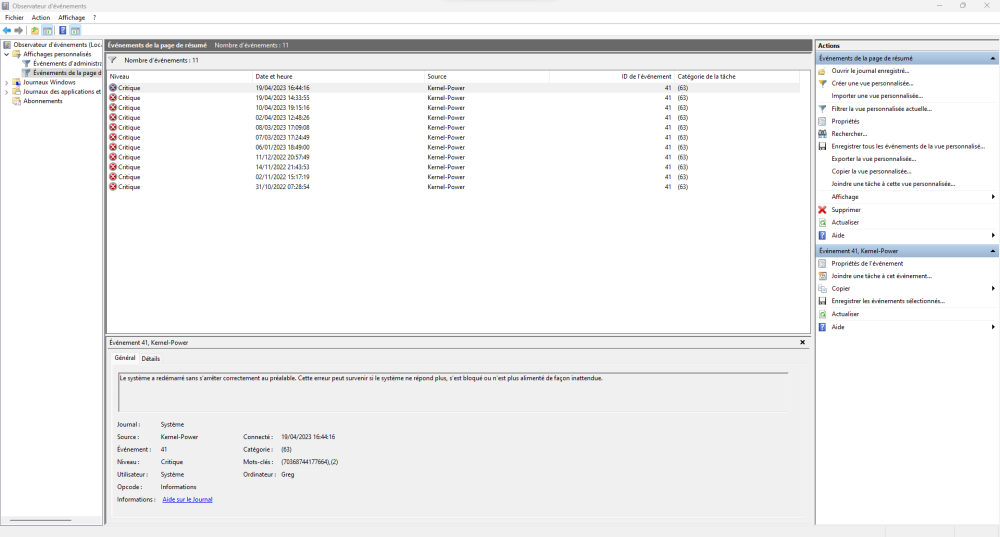Screen dimensions: 1000x537
Task: Click the Propriétés de l'événement icon
Action: tap(822, 263)
